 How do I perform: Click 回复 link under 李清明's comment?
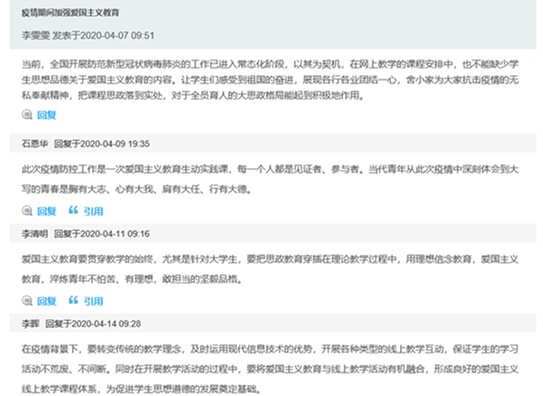pyautogui.click(x=47, y=301)
